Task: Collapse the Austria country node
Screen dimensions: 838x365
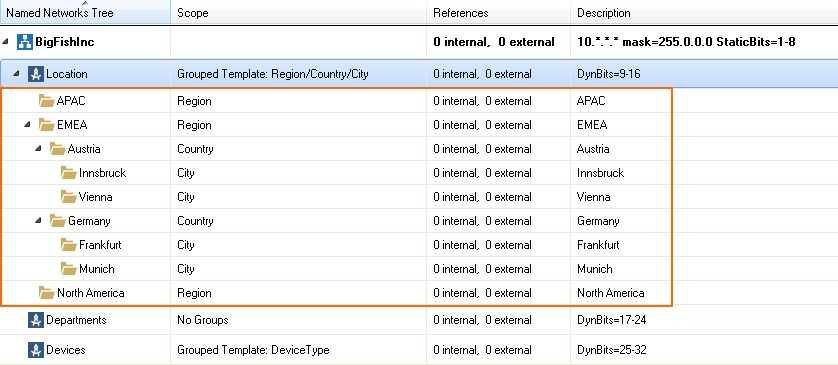Action: [38, 149]
